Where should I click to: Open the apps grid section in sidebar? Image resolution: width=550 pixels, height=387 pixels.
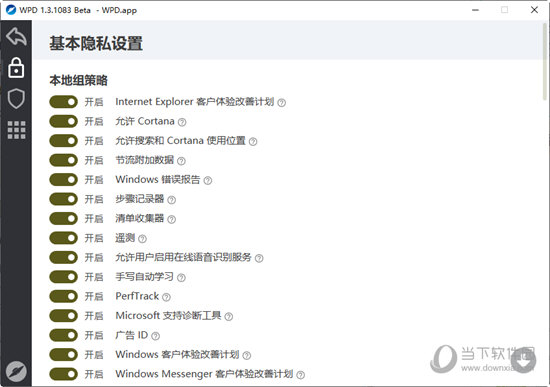coord(16,130)
